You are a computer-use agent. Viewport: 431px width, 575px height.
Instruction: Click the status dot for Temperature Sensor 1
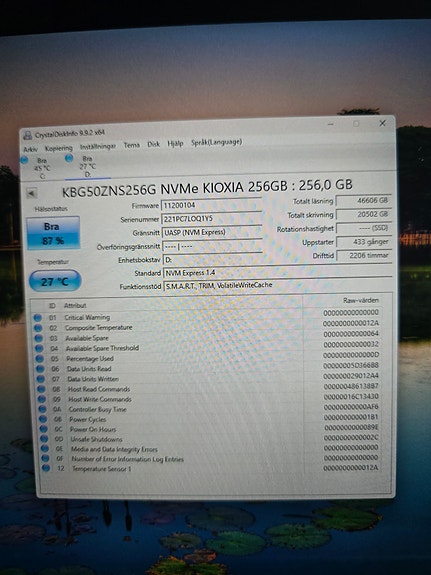pos(46,468)
